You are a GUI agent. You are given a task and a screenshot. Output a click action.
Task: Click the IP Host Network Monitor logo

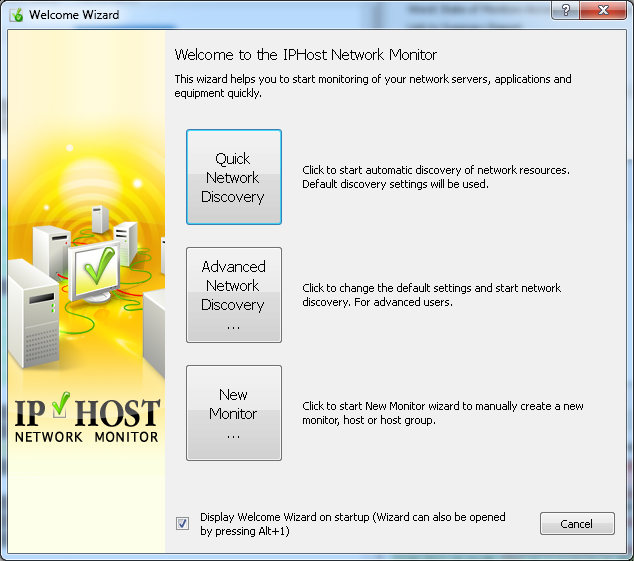point(87,417)
